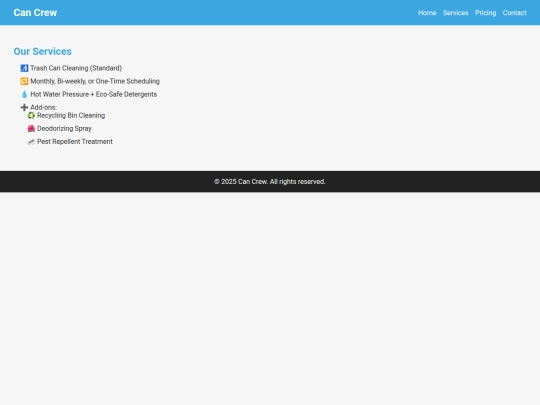Click the repeat icon beside Monthly scheduling
The height and width of the screenshot is (405, 540).
click(24, 81)
